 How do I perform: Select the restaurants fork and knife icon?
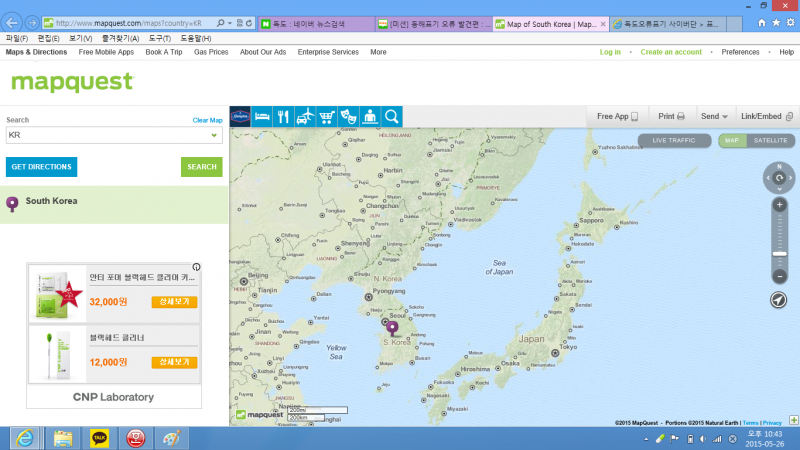[x=284, y=116]
